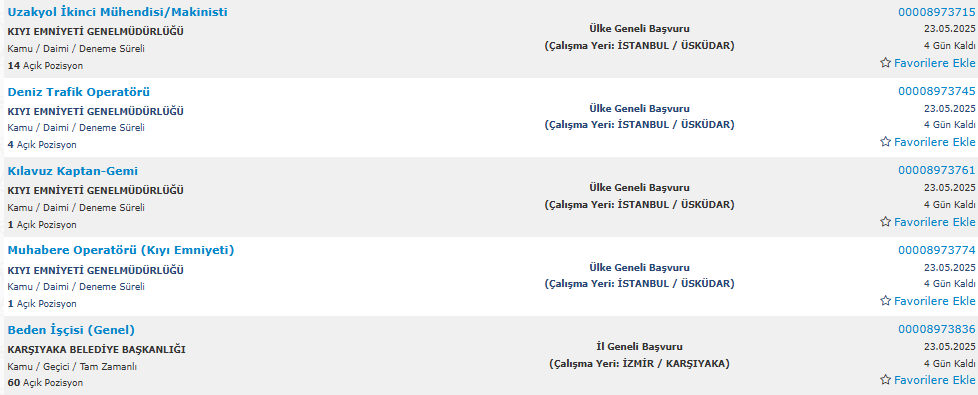978x395 pixels.
Task: Open the Kılavuz Kaptan-Gemi job listing
Action: click(x=72, y=171)
